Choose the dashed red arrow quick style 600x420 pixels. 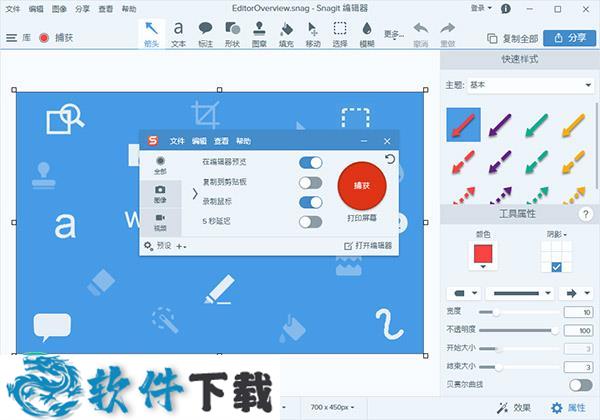[463, 162]
